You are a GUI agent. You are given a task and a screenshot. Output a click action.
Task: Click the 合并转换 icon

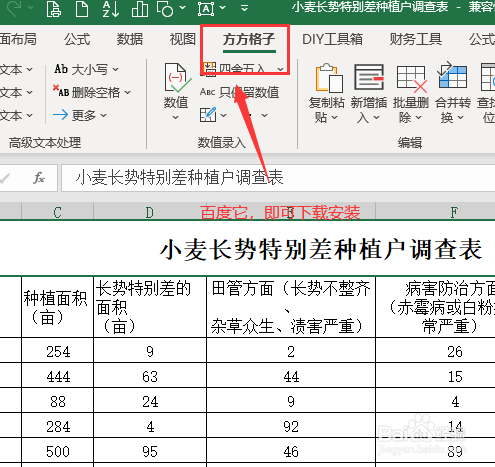coord(452,75)
